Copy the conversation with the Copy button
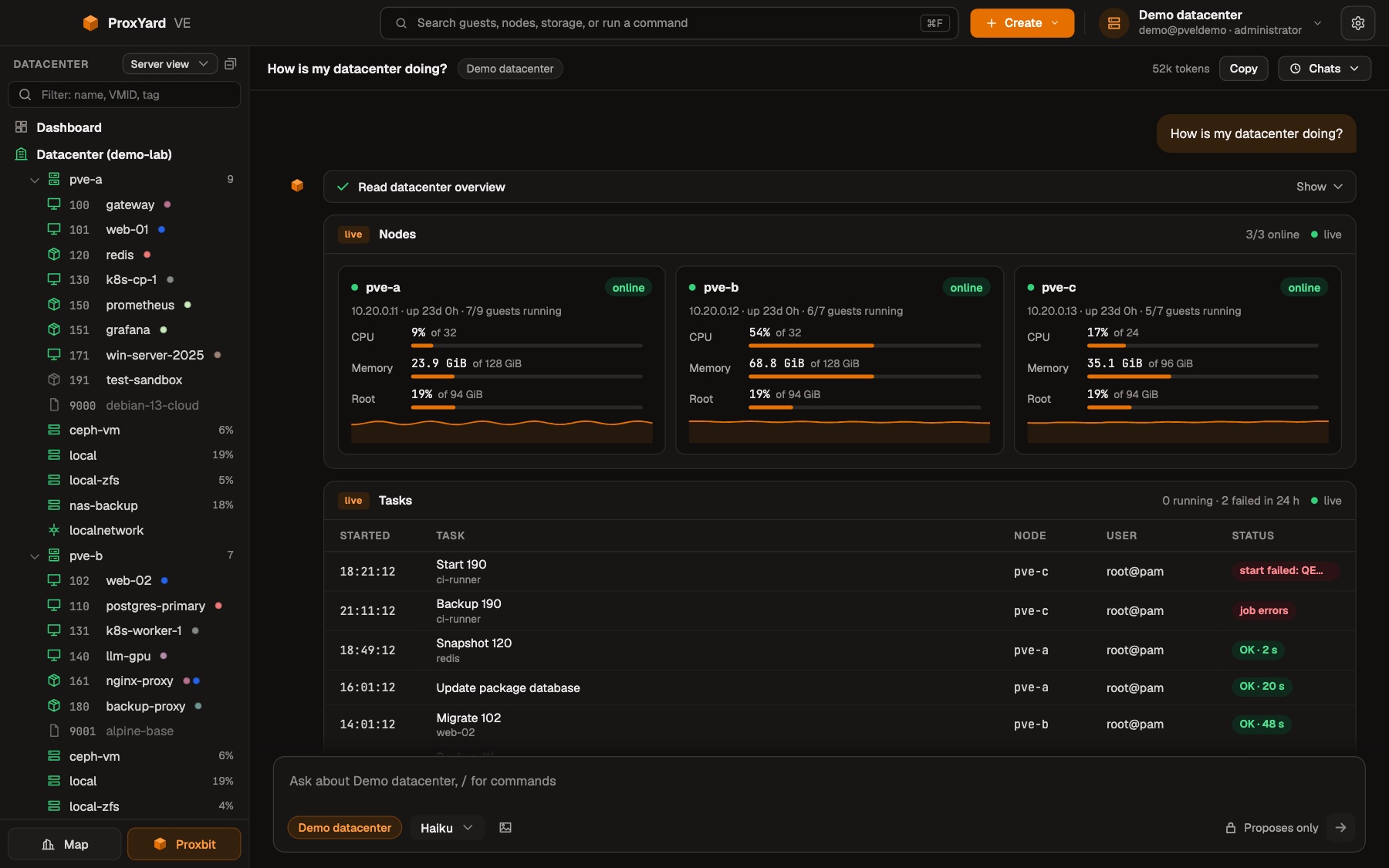Viewport: 1389px width, 868px height. click(1243, 69)
